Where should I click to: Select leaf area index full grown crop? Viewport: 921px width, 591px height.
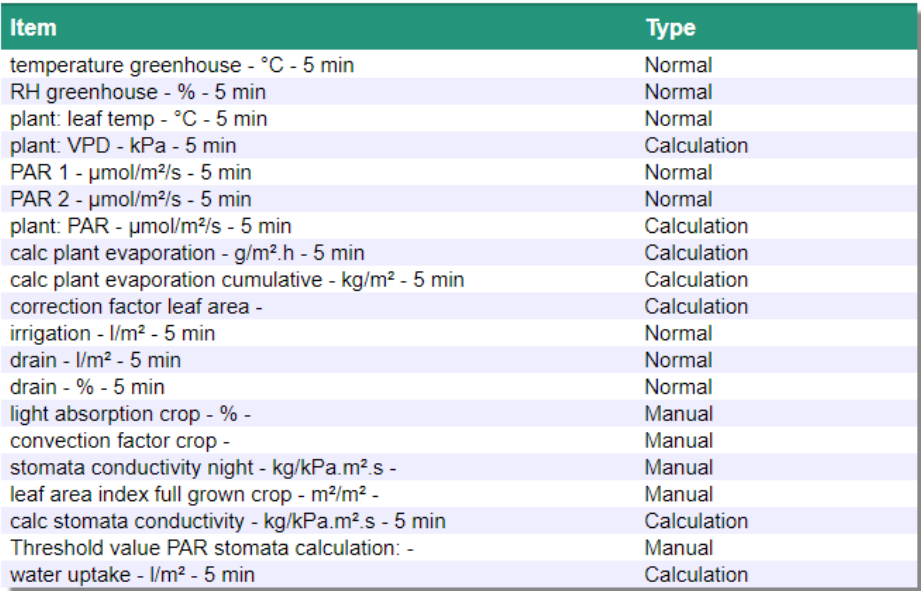click(x=195, y=494)
